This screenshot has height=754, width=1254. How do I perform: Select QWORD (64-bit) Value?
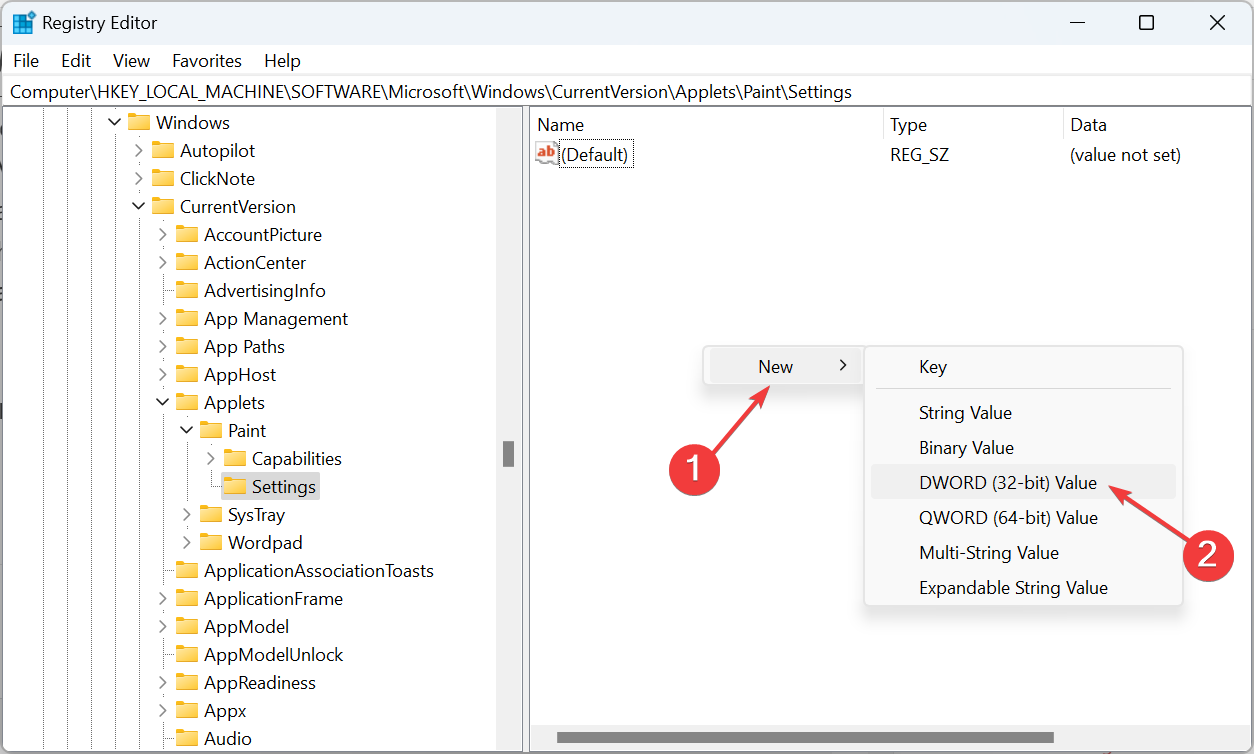(1023, 518)
